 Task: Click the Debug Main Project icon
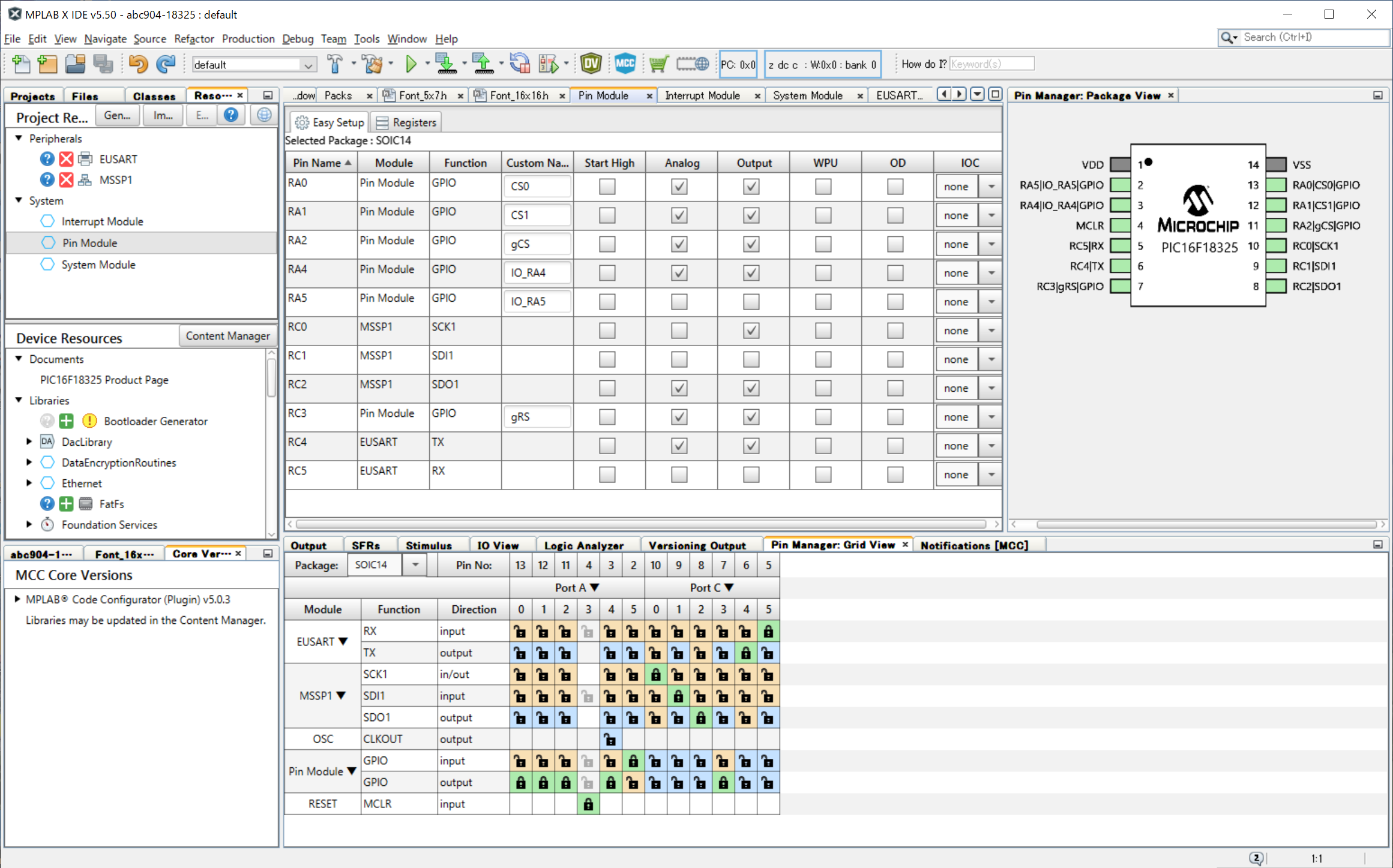click(548, 64)
